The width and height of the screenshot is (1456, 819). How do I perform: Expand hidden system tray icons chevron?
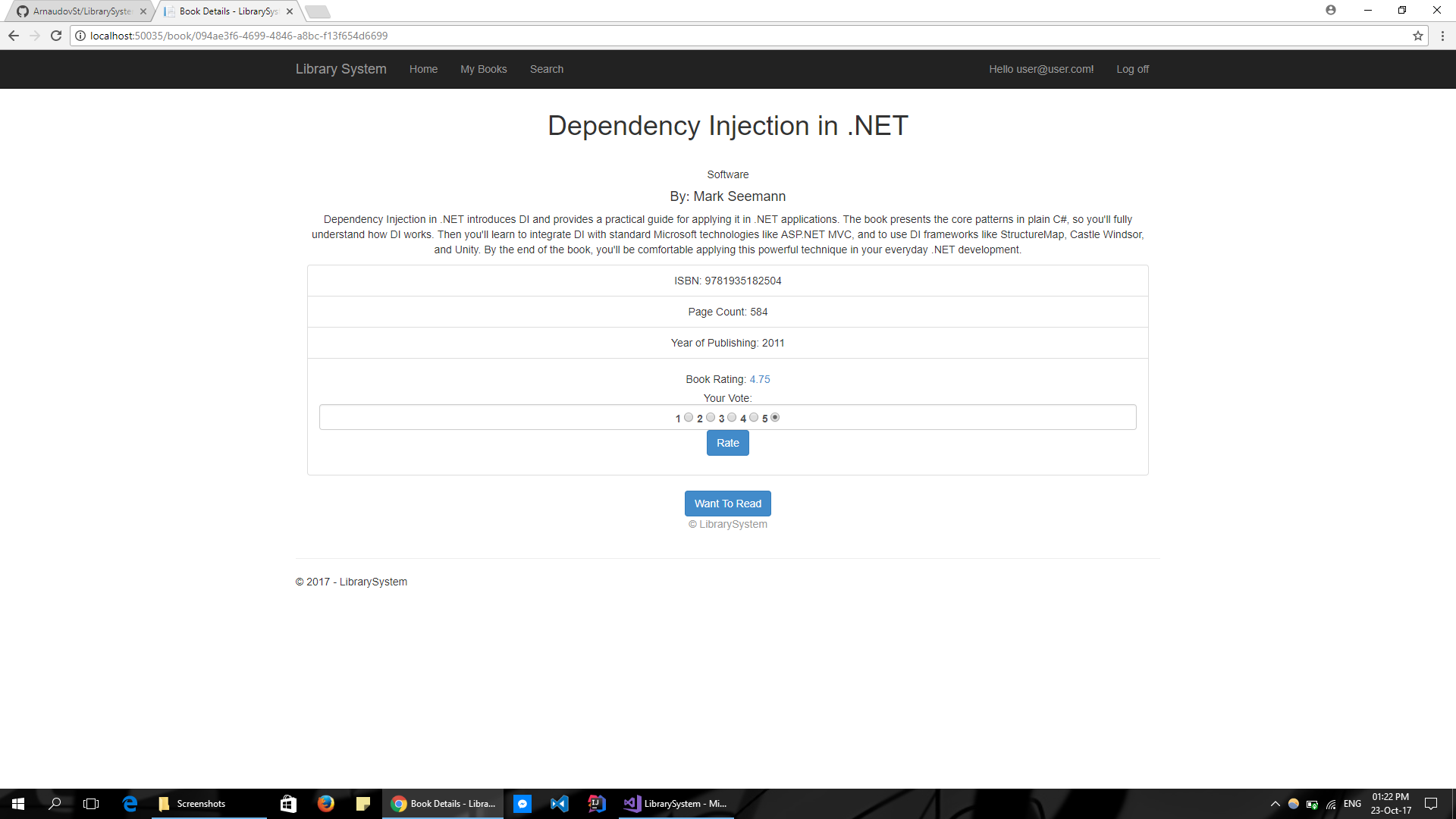[1275, 804]
